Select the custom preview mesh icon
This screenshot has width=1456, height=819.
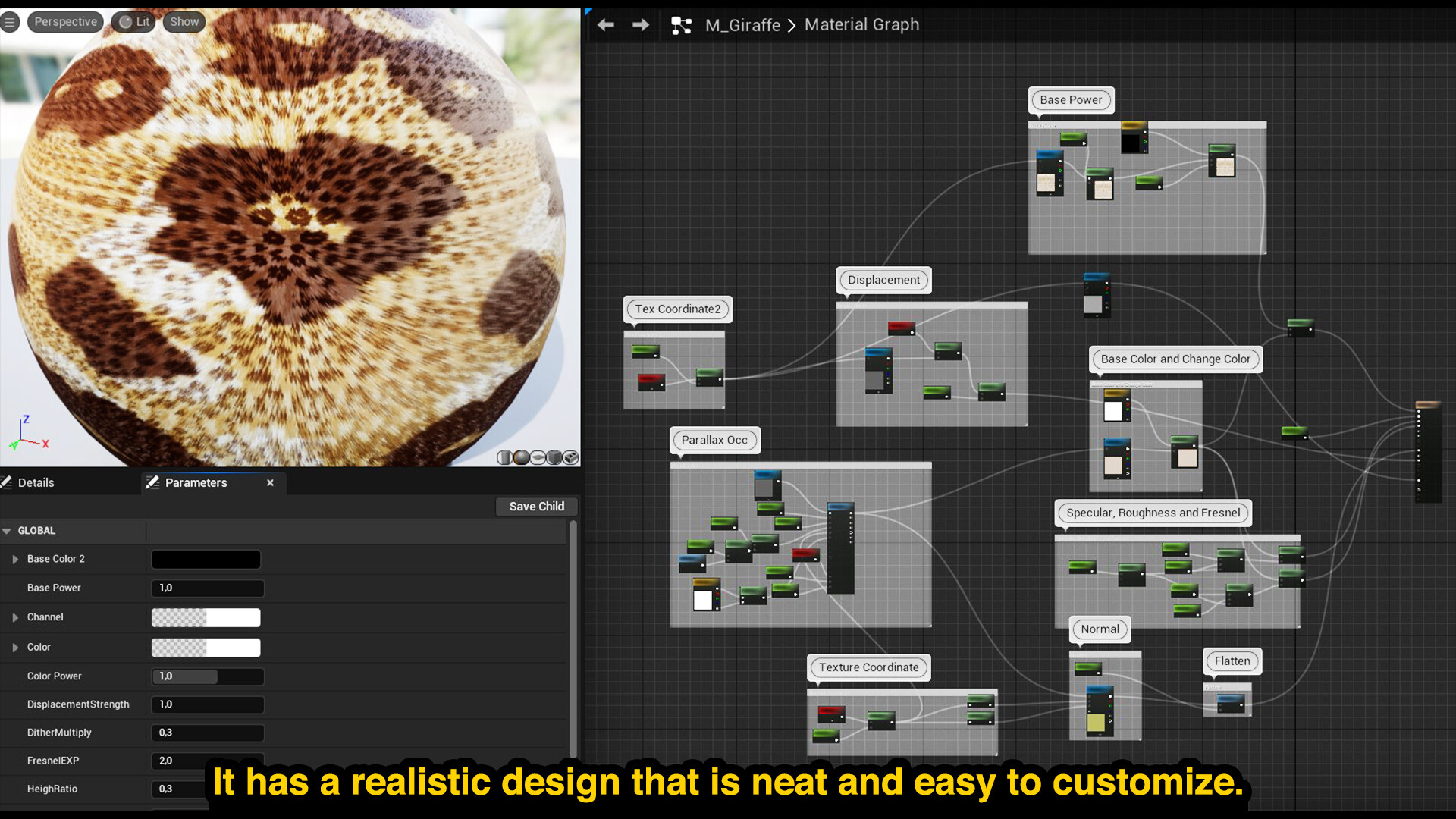coord(571,457)
